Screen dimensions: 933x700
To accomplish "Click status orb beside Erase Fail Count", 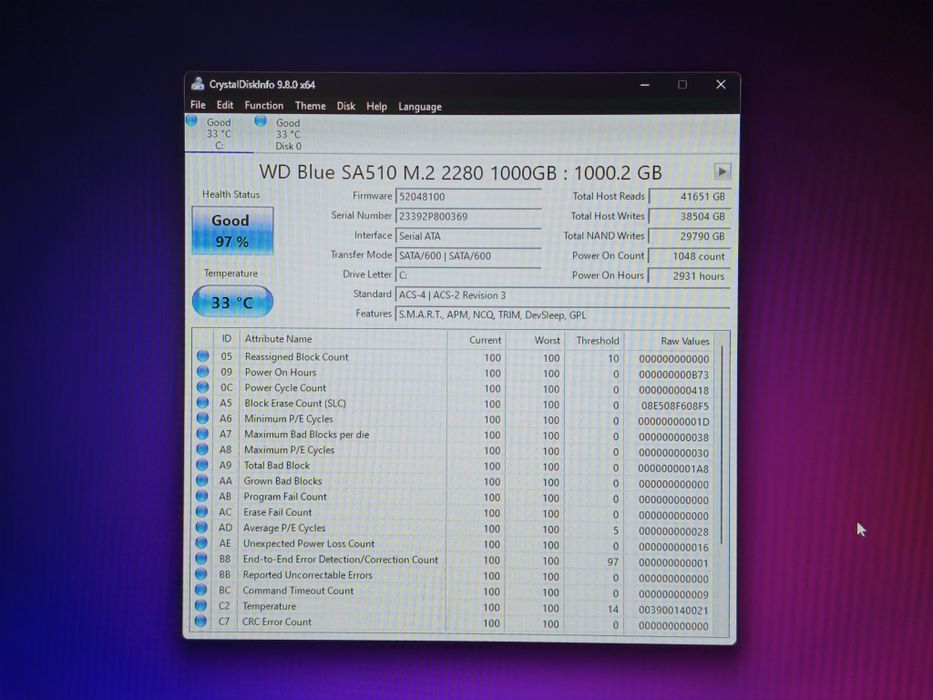I will (x=202, y=511).
